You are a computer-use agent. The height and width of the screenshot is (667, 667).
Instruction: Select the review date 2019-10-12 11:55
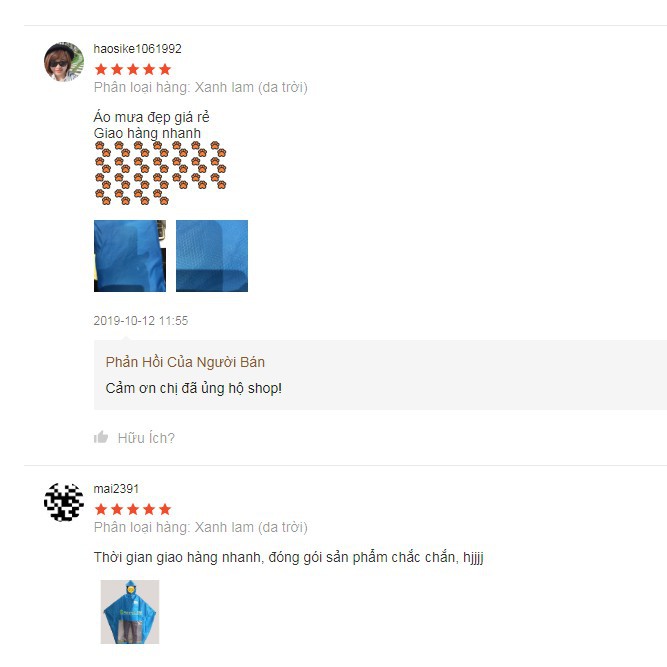pos(141,320)
